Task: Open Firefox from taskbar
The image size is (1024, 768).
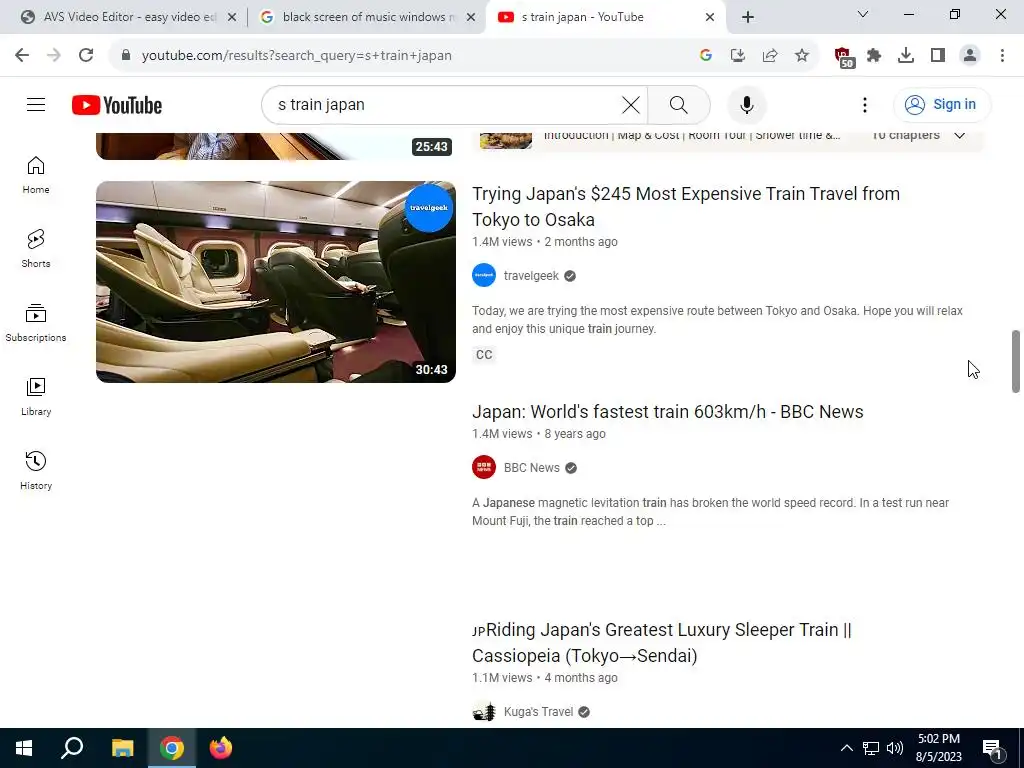Action: click(x=221, y=748)
